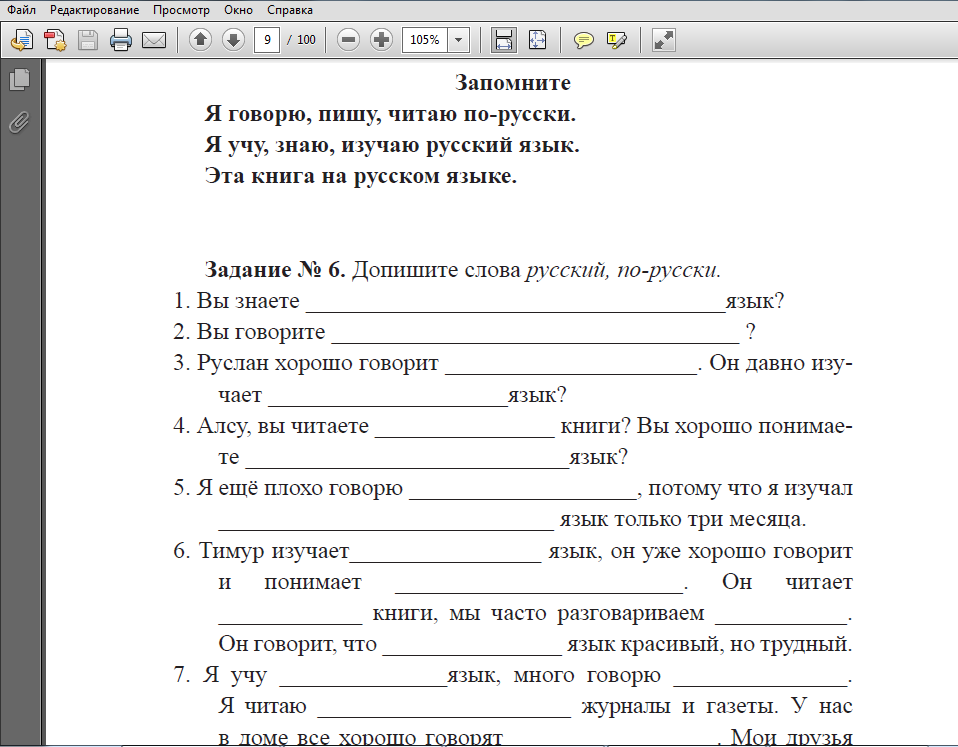Click the heading 'Задание № 6.'
958x747 pixels.
click(276, 269)
